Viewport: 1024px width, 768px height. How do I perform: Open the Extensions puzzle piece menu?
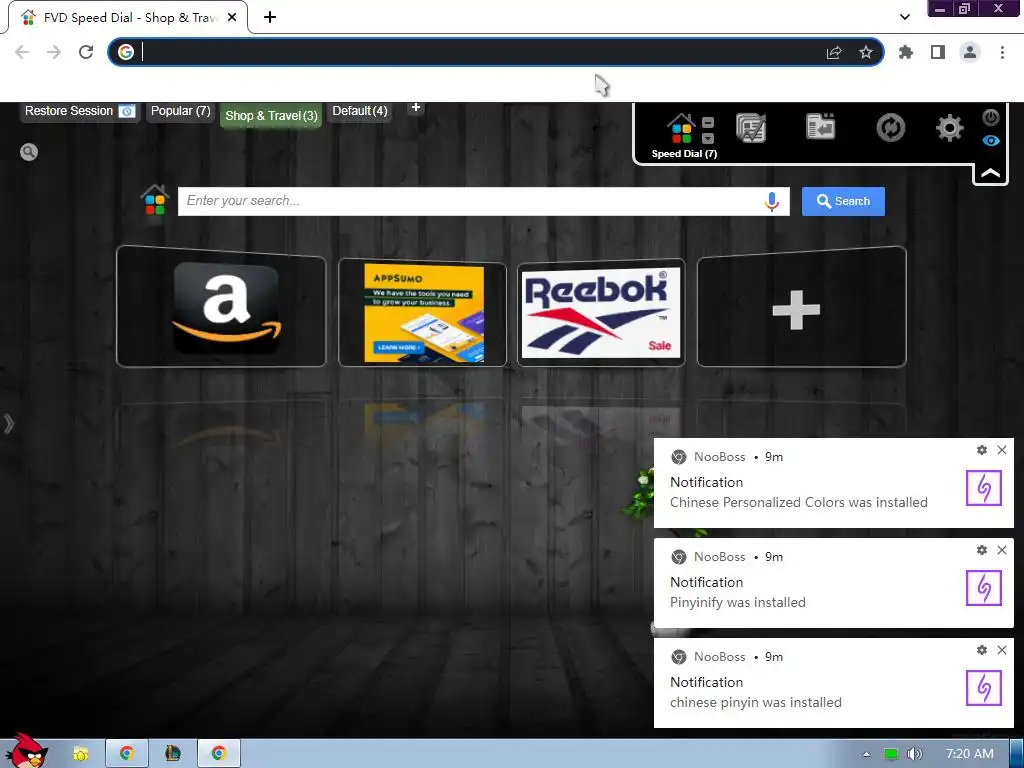(906, 52)
